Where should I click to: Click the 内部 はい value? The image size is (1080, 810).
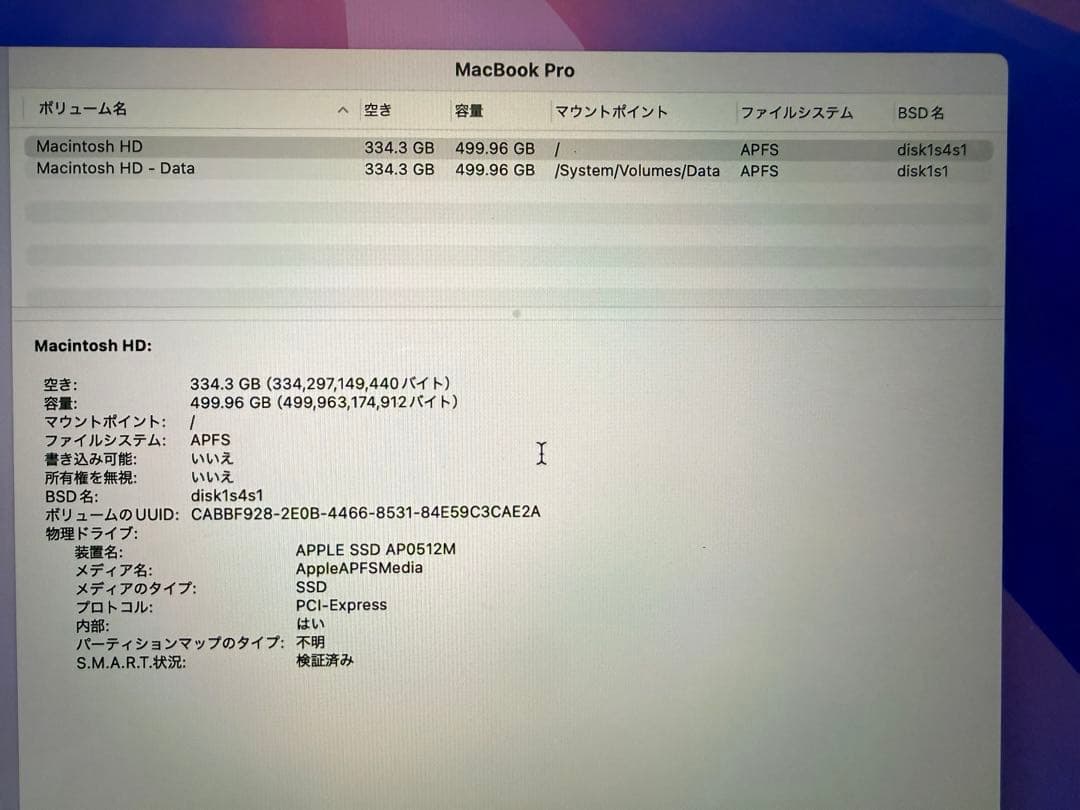[310, 624]
